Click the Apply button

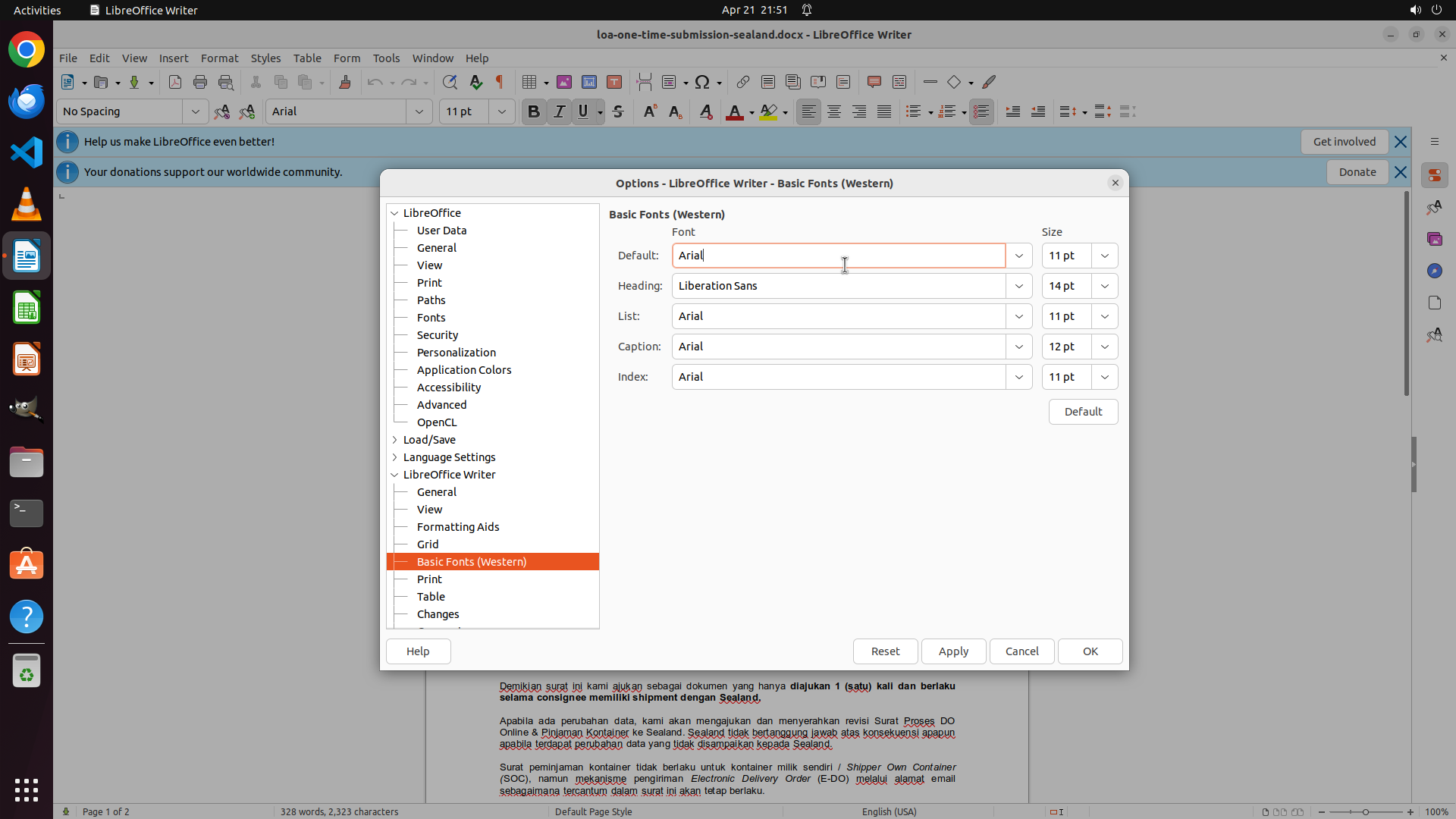tap(952, 651)
